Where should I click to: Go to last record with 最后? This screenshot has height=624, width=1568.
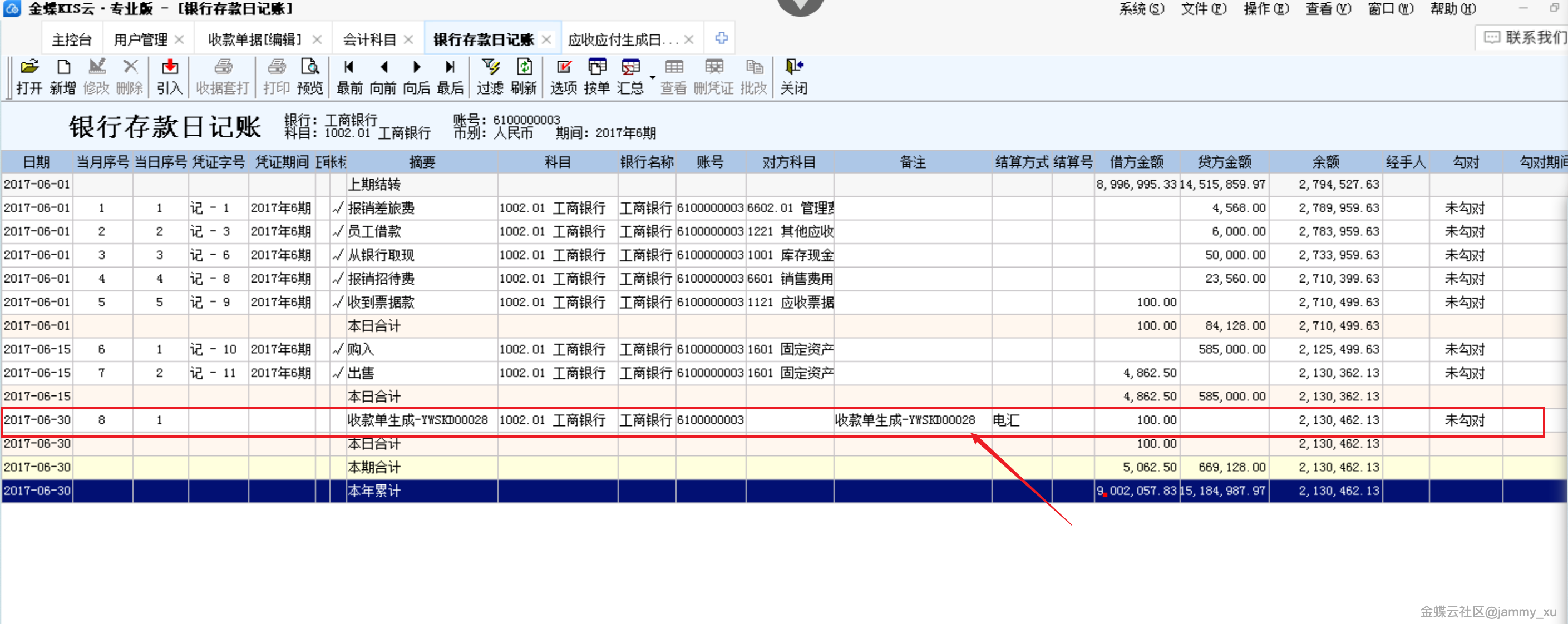[x=451, y=76]
